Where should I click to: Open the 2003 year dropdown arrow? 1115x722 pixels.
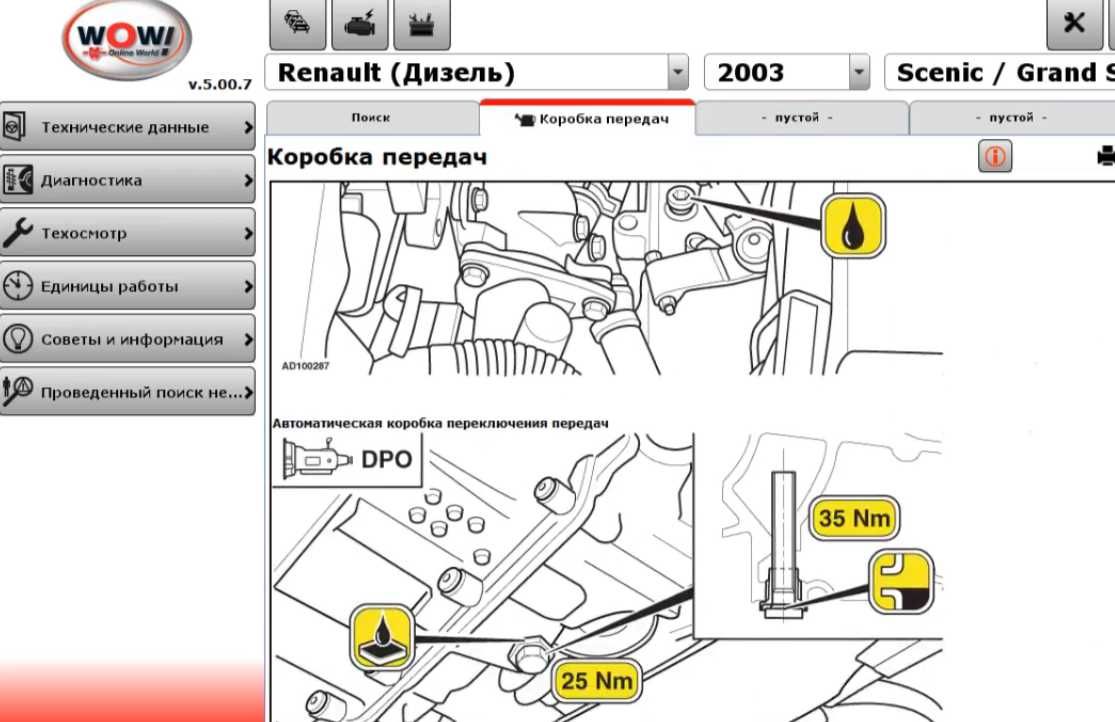coord(859,72)
